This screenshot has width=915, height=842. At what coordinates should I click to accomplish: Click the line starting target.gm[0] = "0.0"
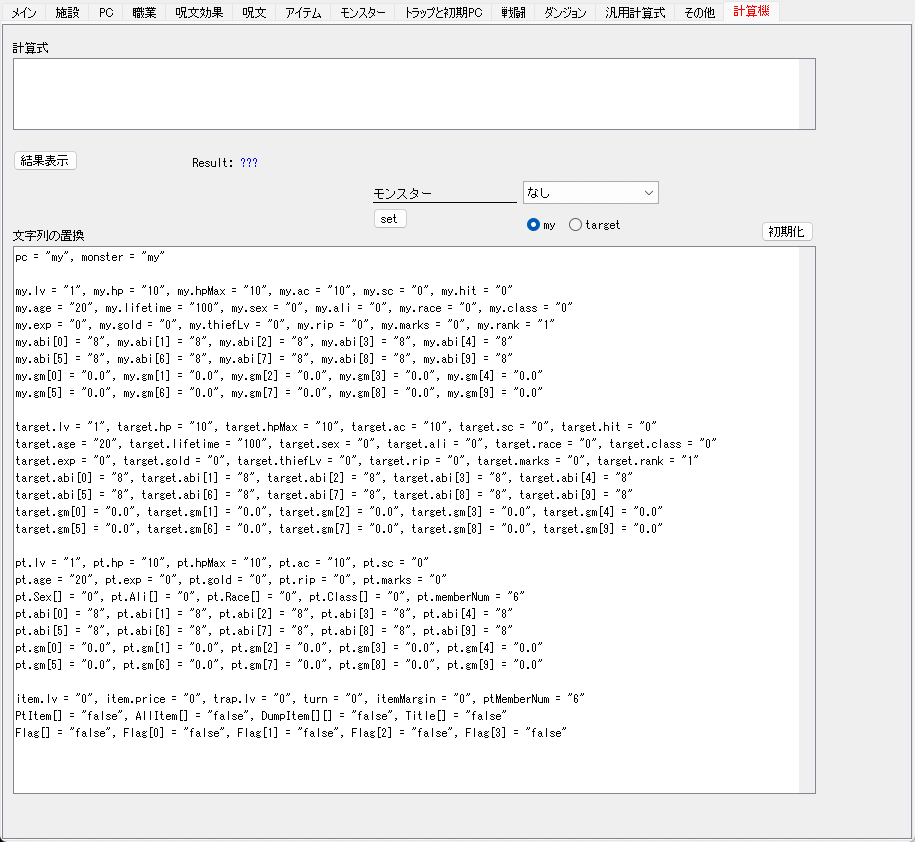[339, 512]
